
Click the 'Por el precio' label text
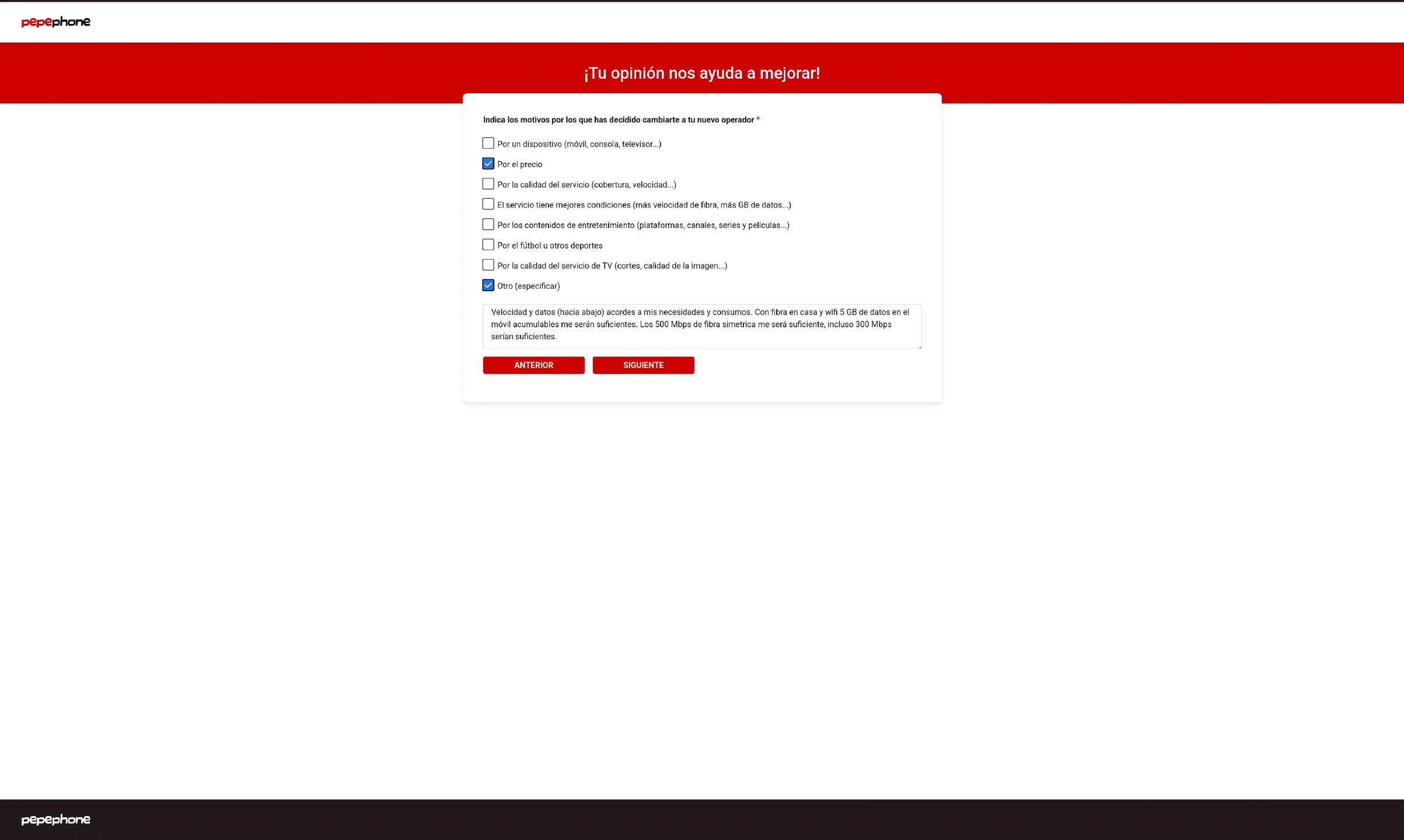point(519,164)
